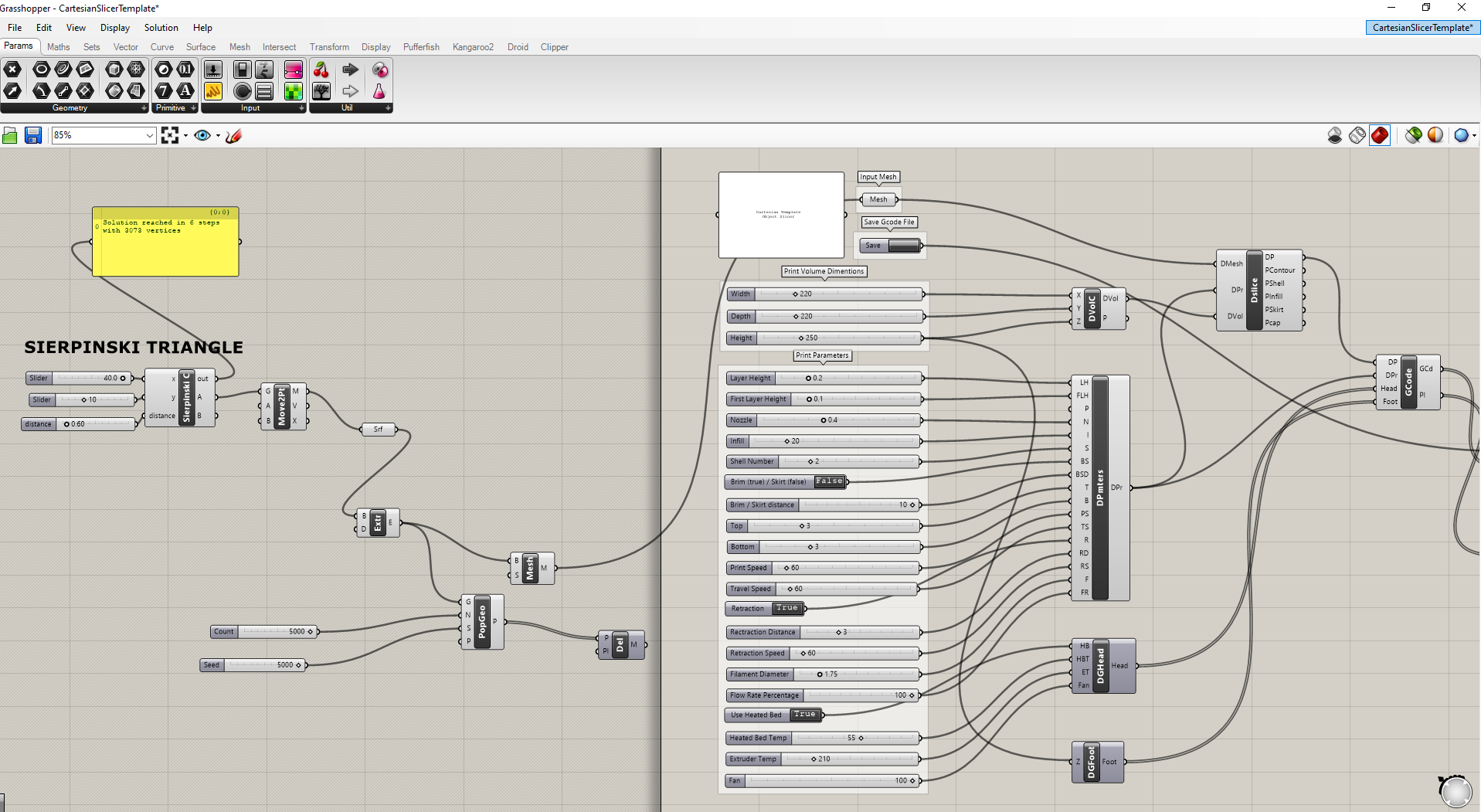
Task: Expand the Util panel group
Action: click(389, 108)
